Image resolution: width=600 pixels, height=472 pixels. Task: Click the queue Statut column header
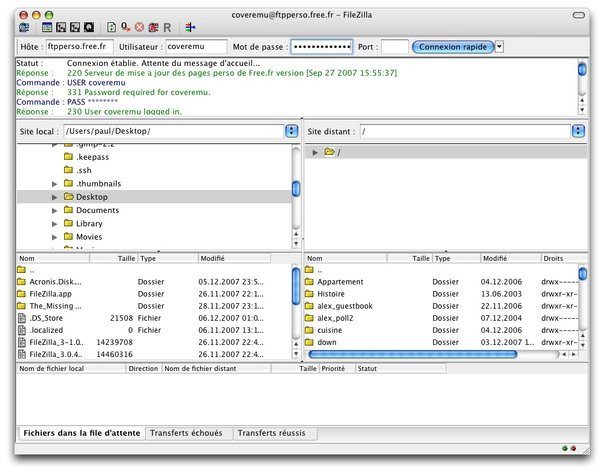400,368
